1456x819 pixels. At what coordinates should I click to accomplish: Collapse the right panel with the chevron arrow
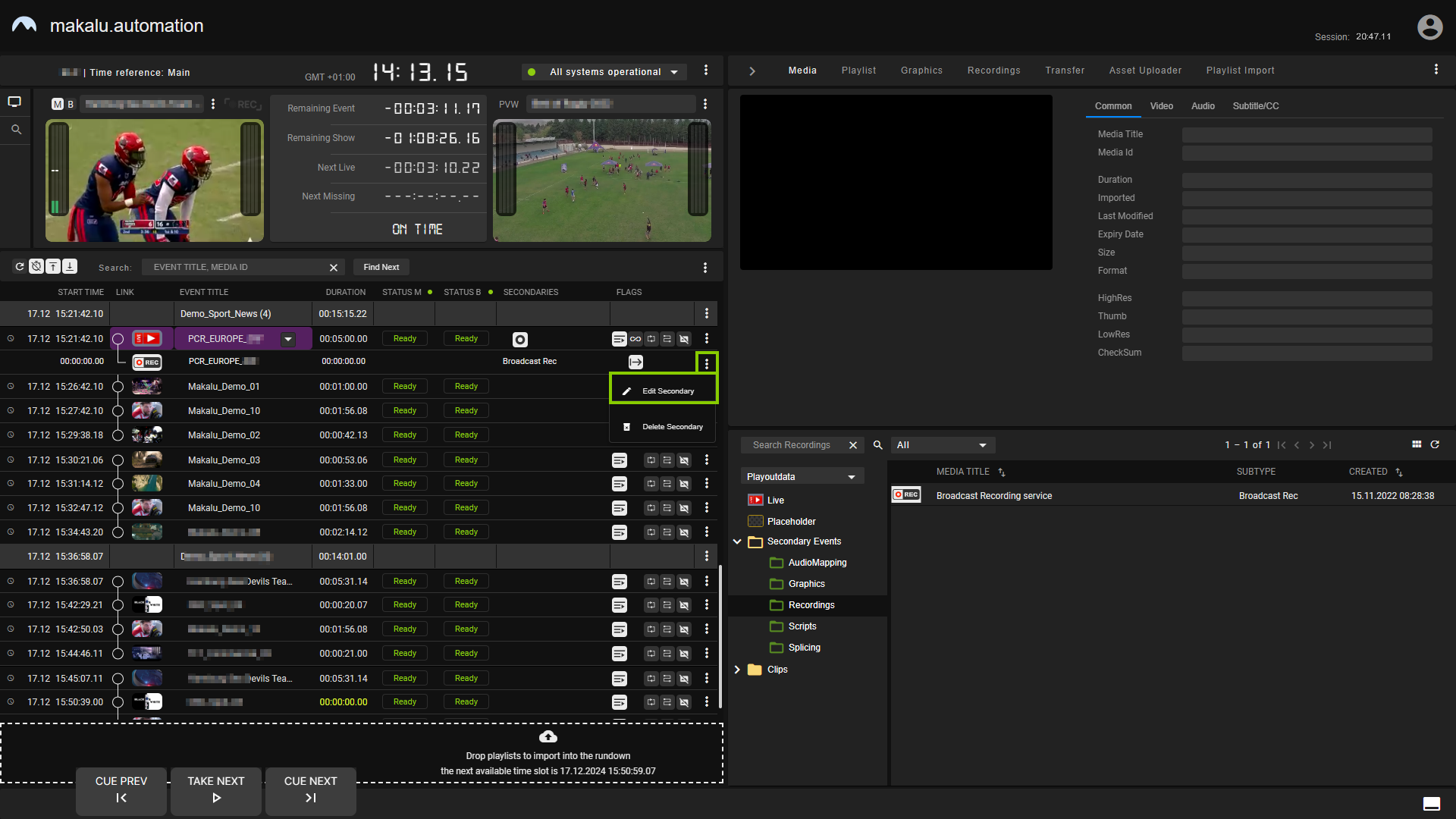click(x=752, y=71)
